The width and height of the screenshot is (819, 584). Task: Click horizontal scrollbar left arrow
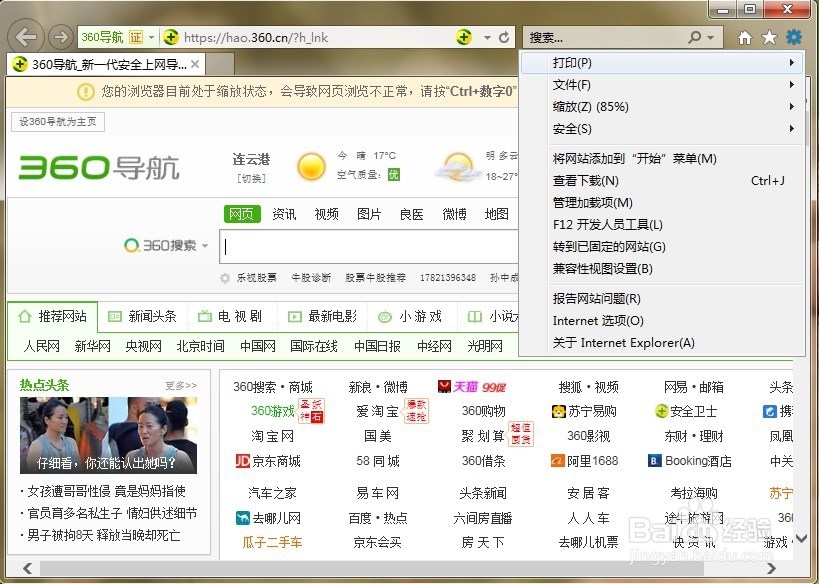(28, 568)
